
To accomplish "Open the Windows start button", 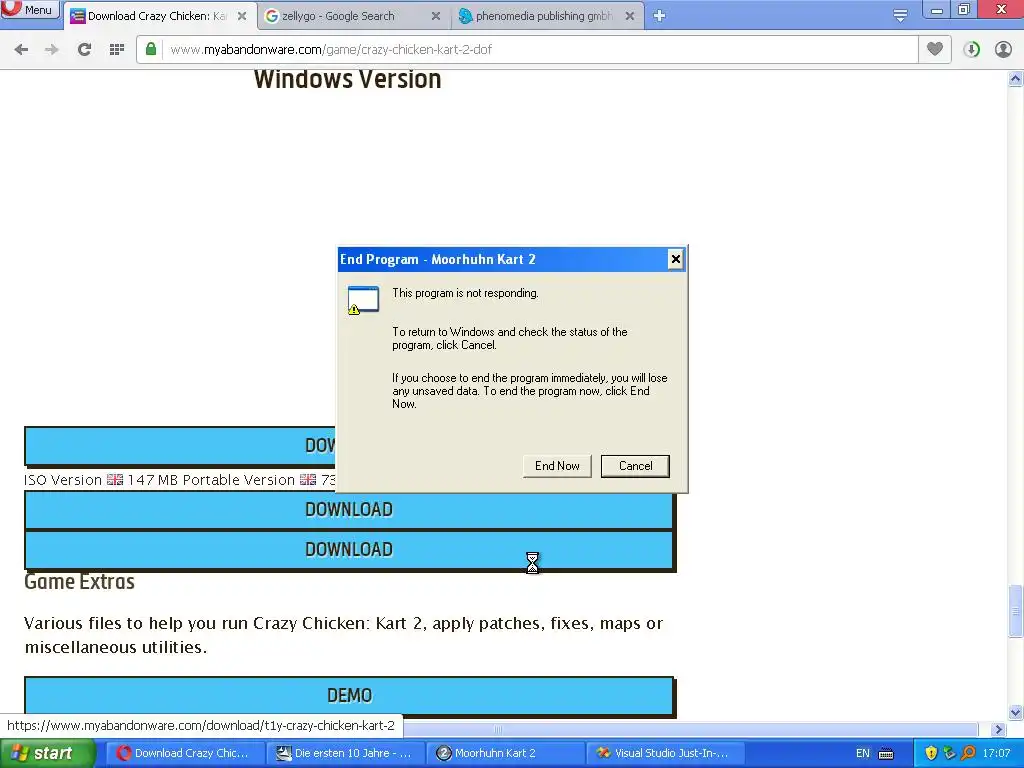I will pyautogui.click(x=46, y=753).
